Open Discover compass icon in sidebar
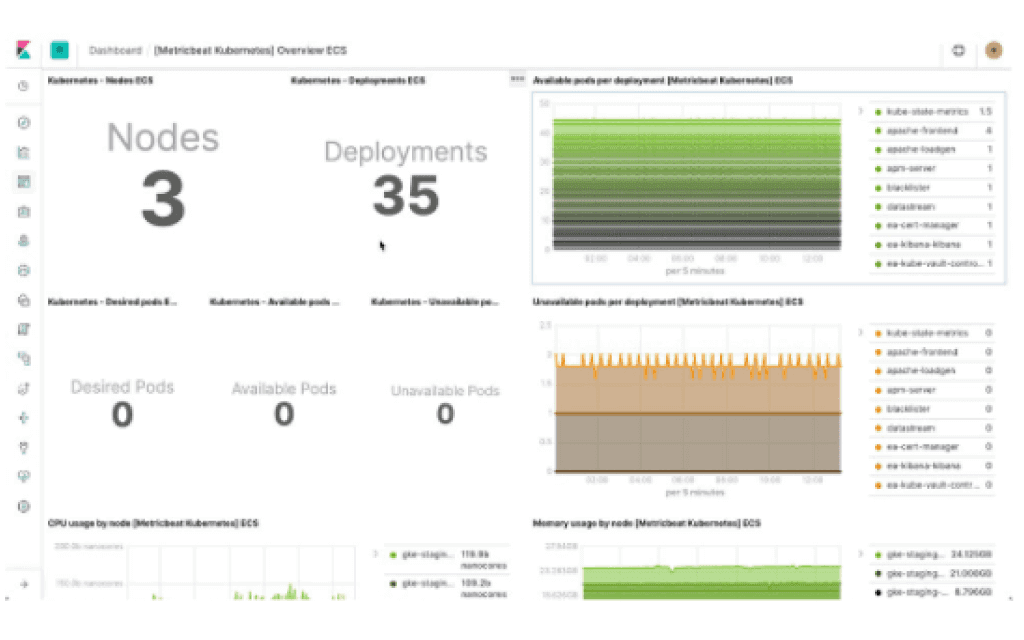 click(x=23, y=123)
